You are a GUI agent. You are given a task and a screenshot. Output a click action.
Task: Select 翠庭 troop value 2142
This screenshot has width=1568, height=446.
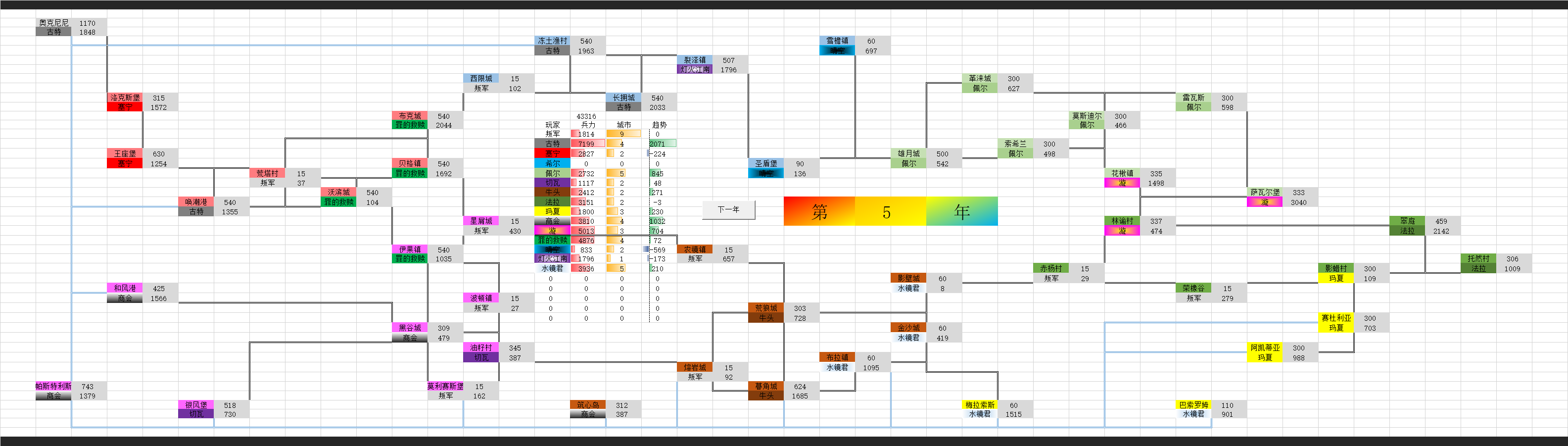[x=1442, y=231]
